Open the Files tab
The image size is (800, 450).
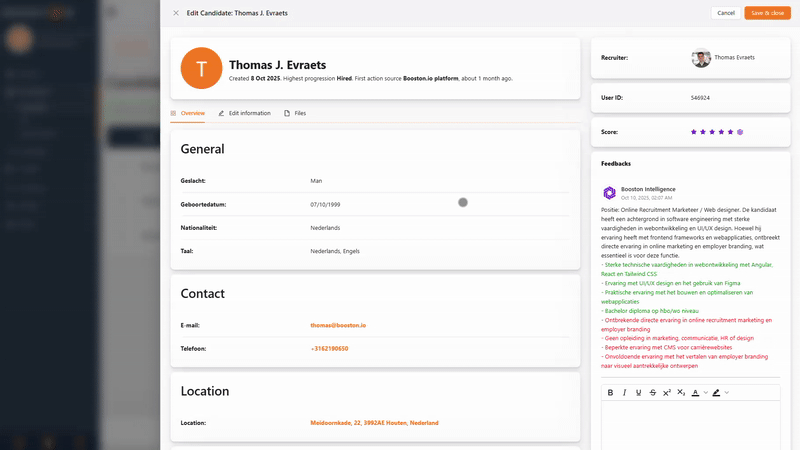click(x=295, y=113)
